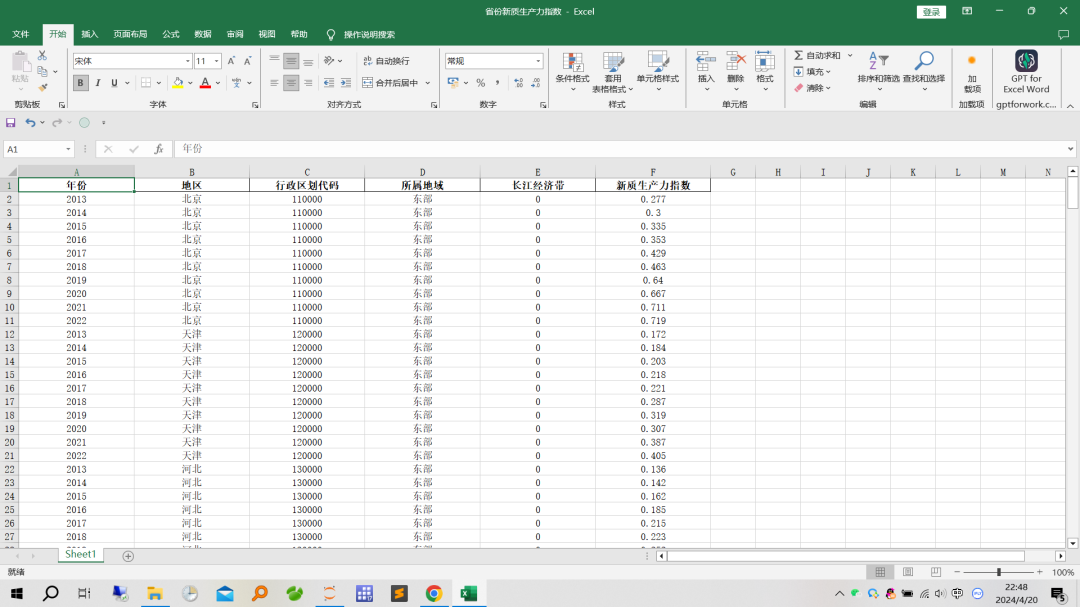Launch GPT for Excel Word add-in

(x=1026, y=72)
